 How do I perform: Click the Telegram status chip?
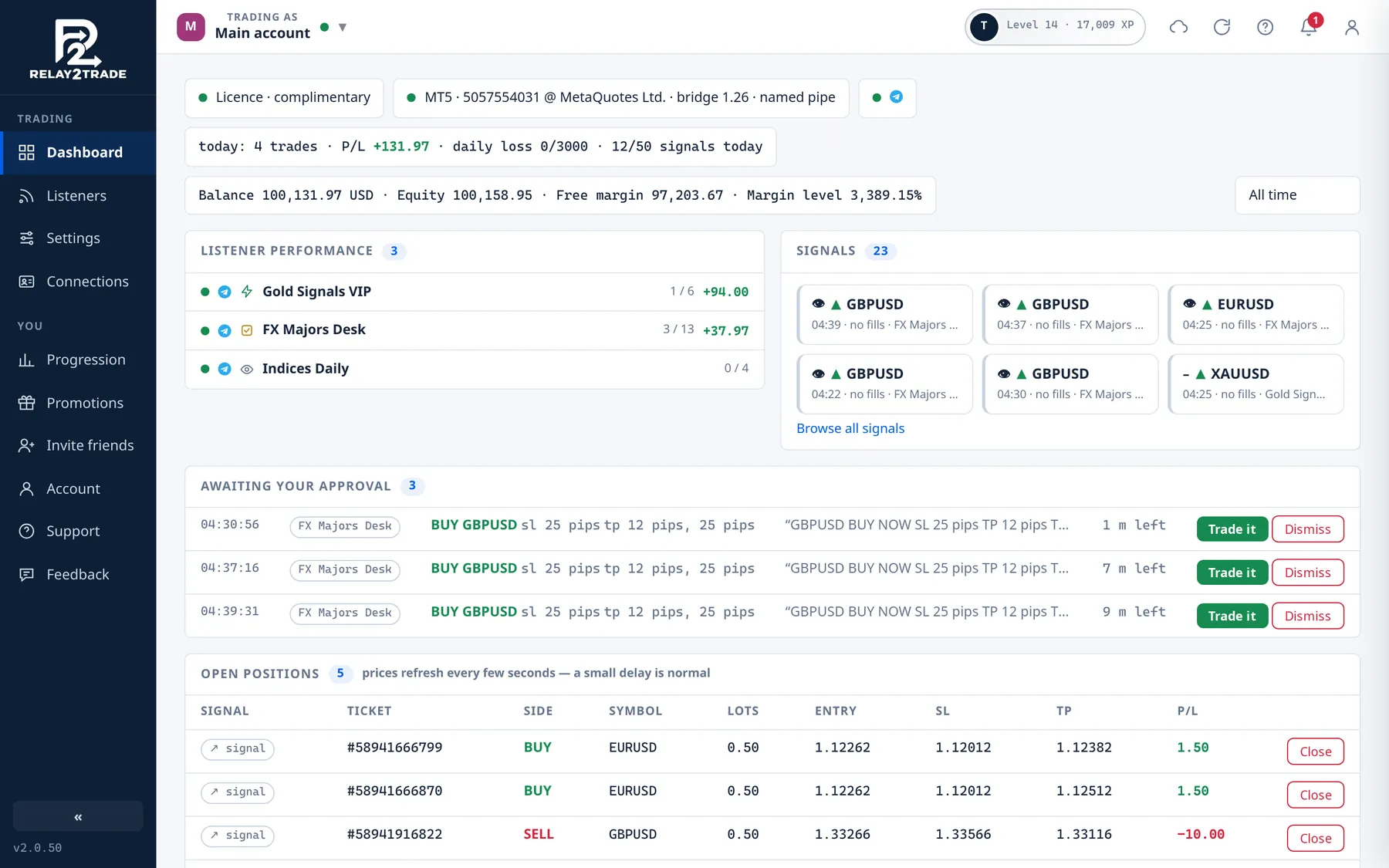tap(887, 98)
